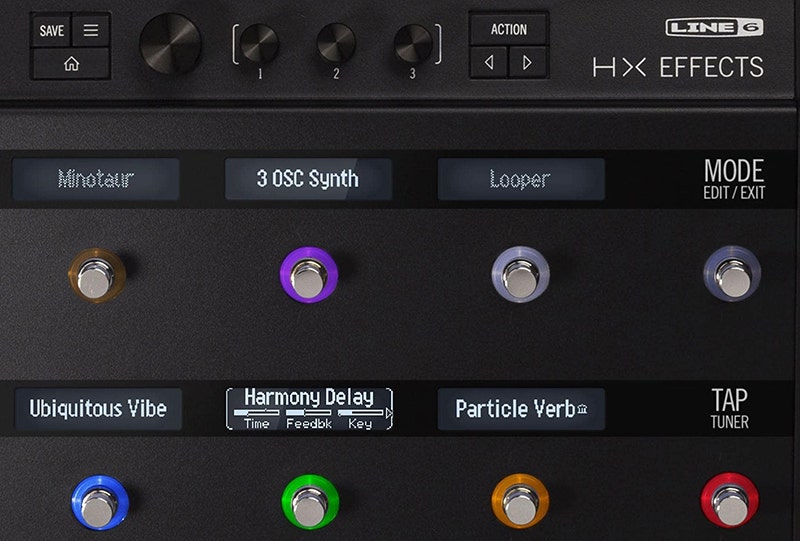Screen dimensions: 800x541
Task: Click the Time parameter bar
Action: [x=256, y=412]
